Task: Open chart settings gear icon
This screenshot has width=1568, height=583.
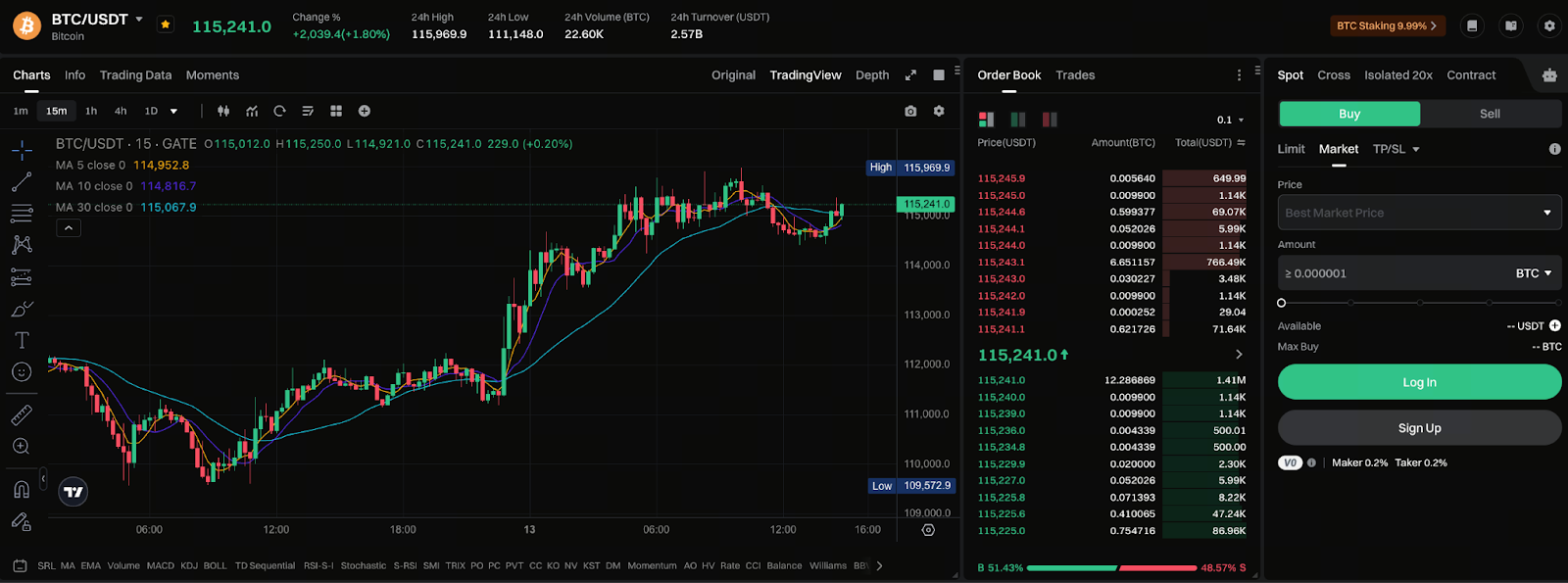Action: (x=939, y=111)
